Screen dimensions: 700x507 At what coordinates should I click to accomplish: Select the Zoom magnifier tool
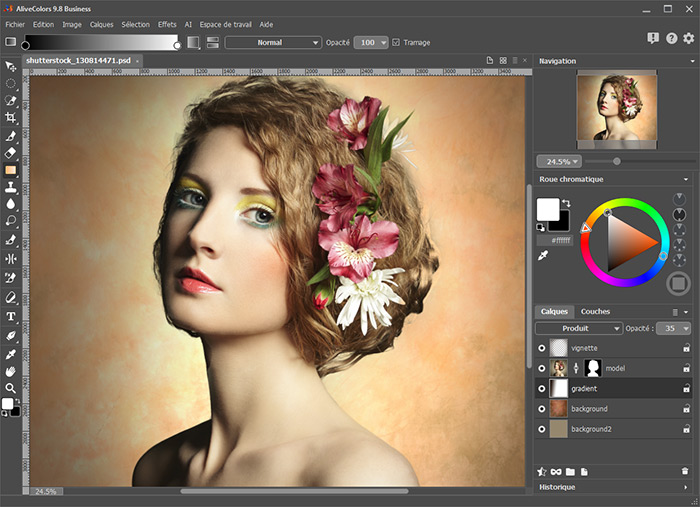10,388
